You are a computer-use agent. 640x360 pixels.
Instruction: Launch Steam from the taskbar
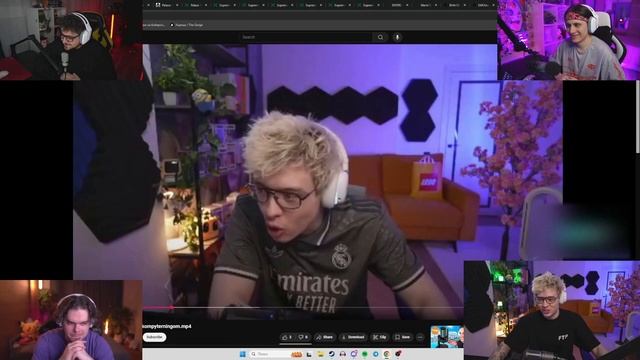click(331, 354)
